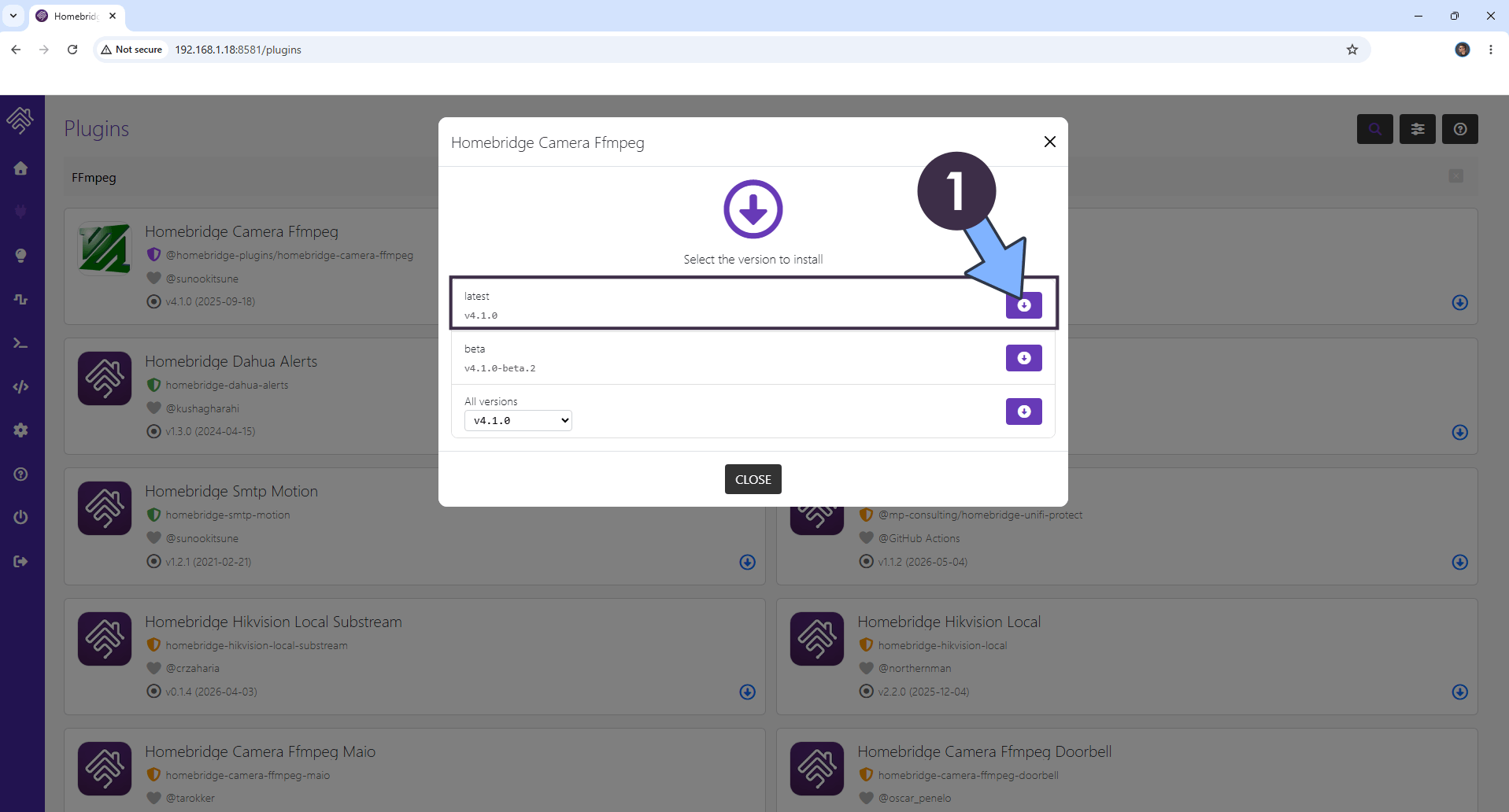Viewport: 1509px width, 812px height.
Task: Open the homebridge-smtp-motion package link
Action: [227, 515]
